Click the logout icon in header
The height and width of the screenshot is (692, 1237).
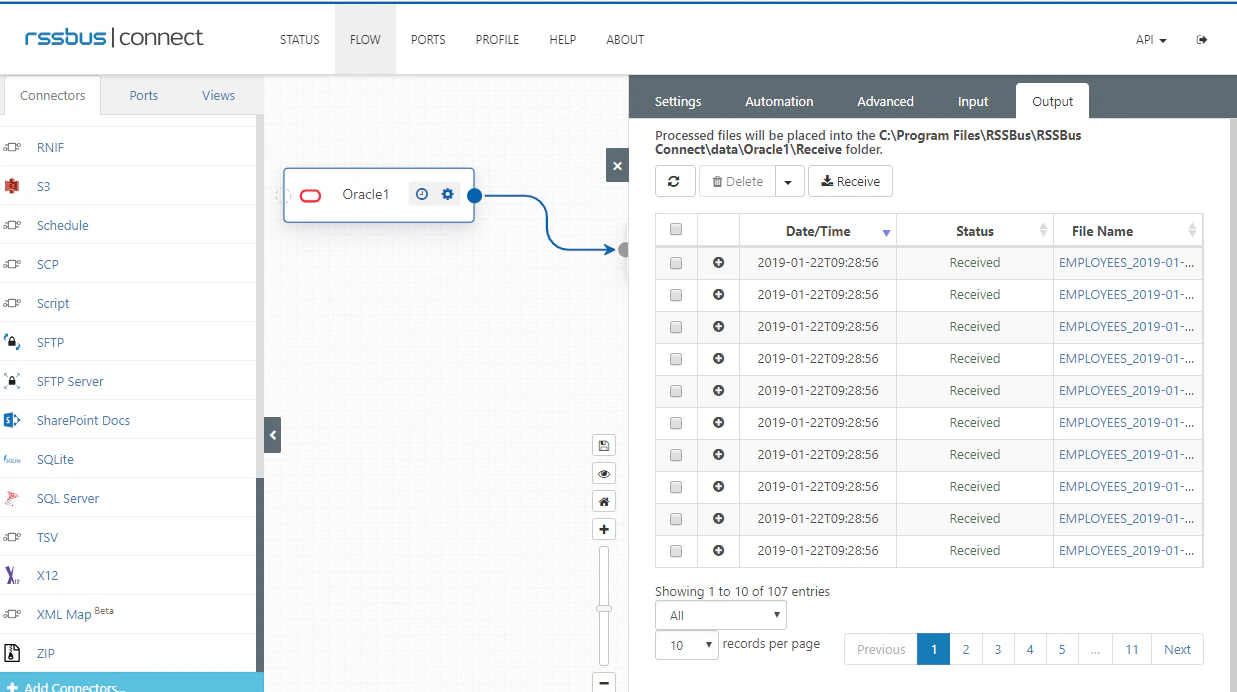(1202, 40)
